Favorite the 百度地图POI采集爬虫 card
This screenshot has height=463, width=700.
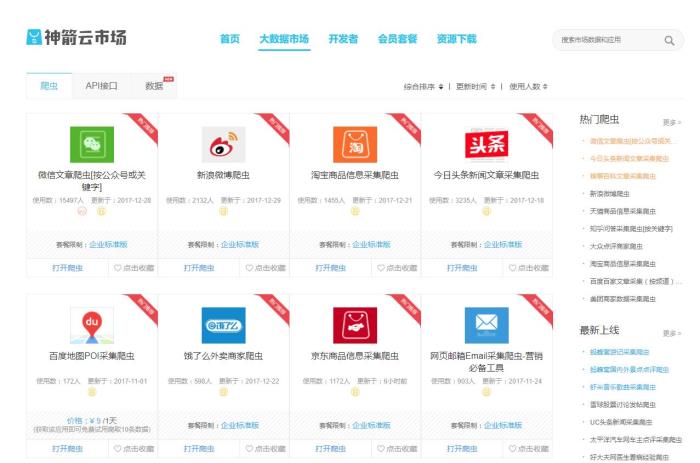pyautogui.click(x=133, y=449)
